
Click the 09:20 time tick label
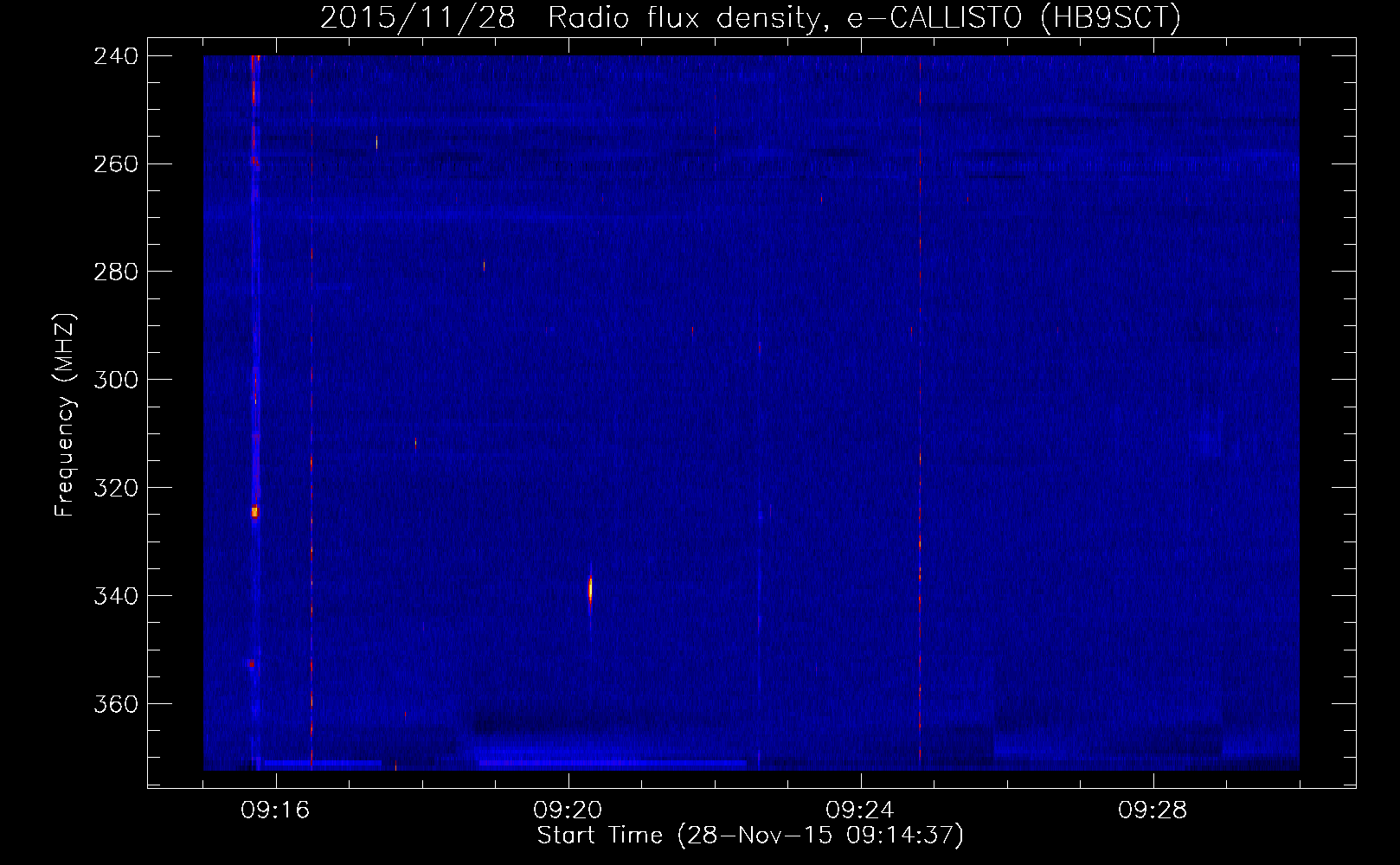(568, 811)
